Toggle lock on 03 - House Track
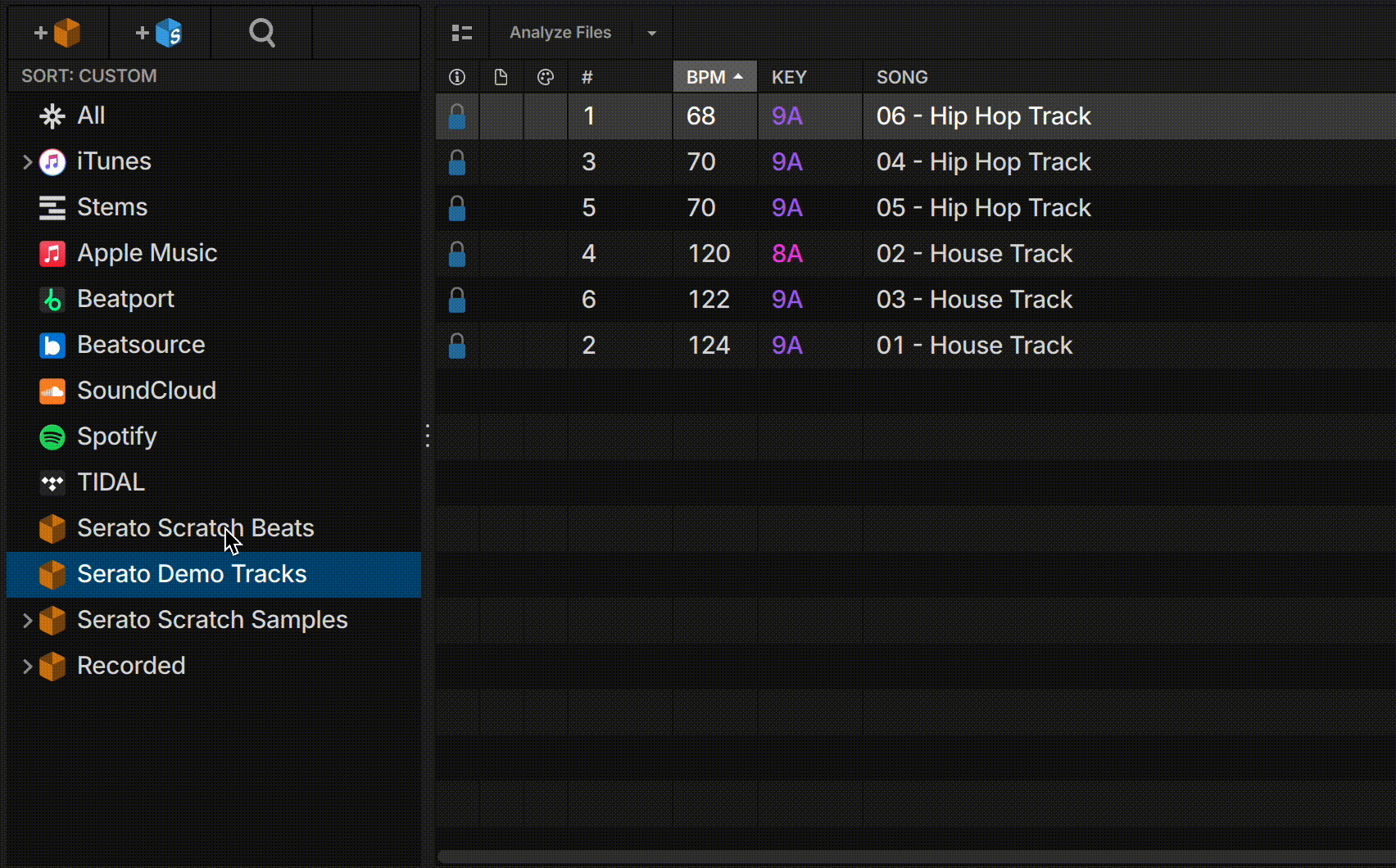The image size is (1396, 868). click(457, 300)
